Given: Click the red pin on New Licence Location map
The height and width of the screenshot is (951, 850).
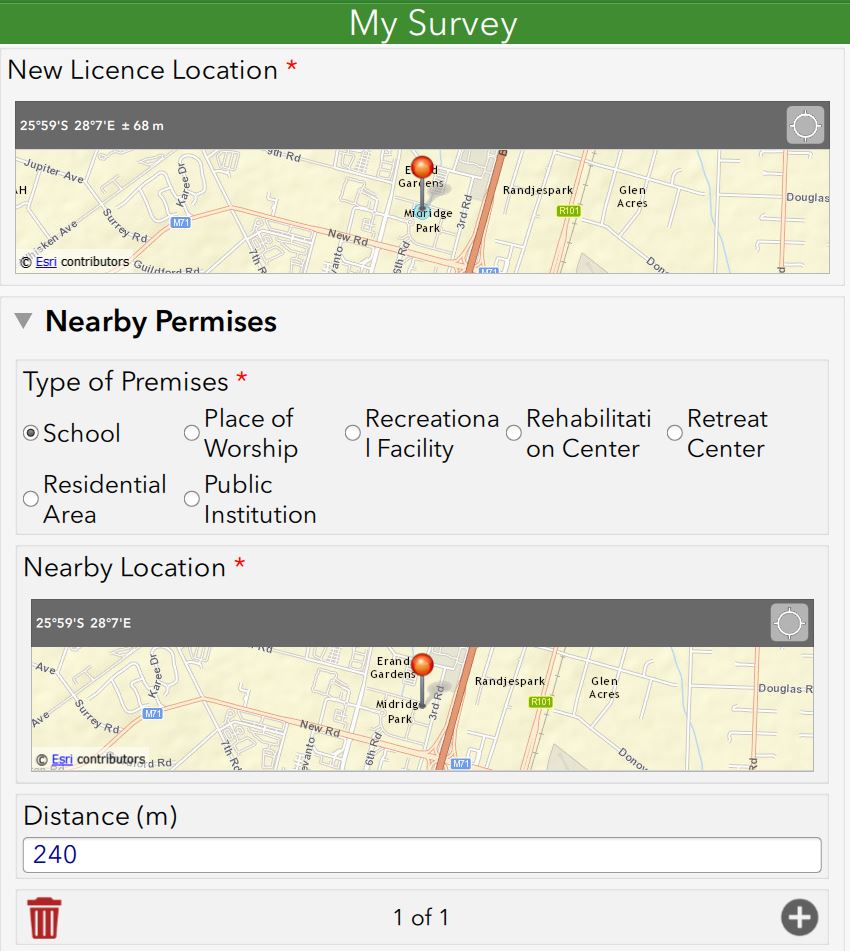Looking at the screenshot, I should click(x=423, y=168).
